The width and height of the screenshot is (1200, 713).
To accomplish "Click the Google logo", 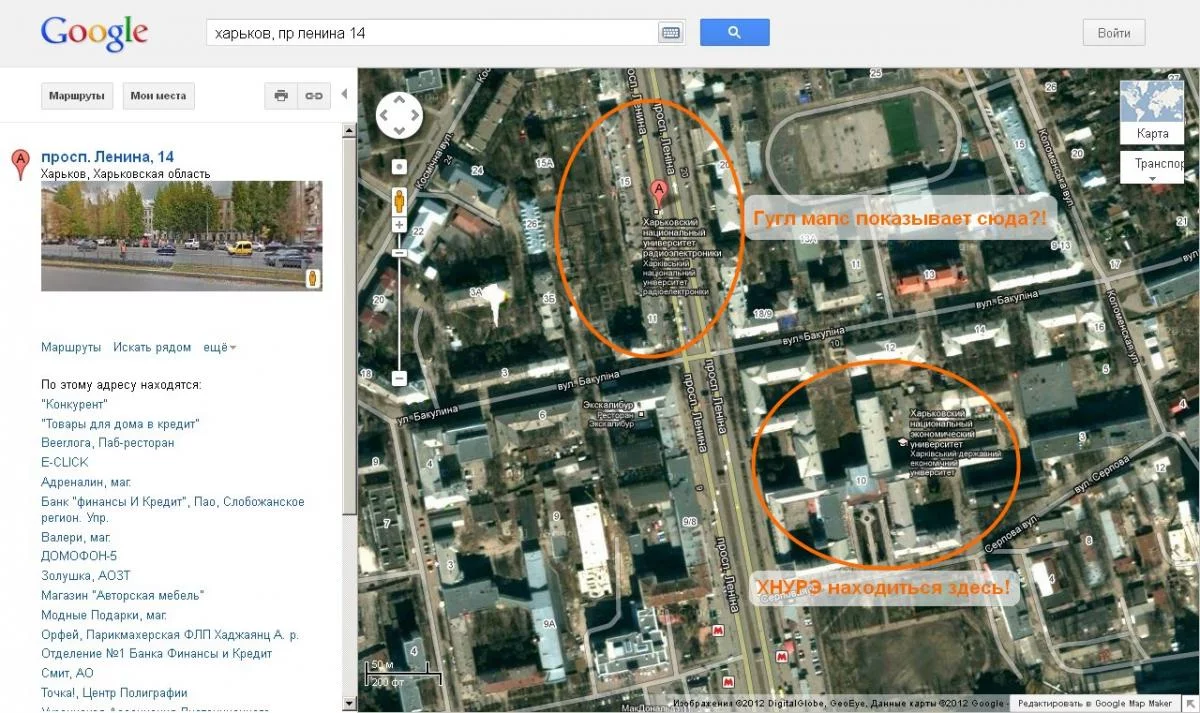I will (94, 33).
